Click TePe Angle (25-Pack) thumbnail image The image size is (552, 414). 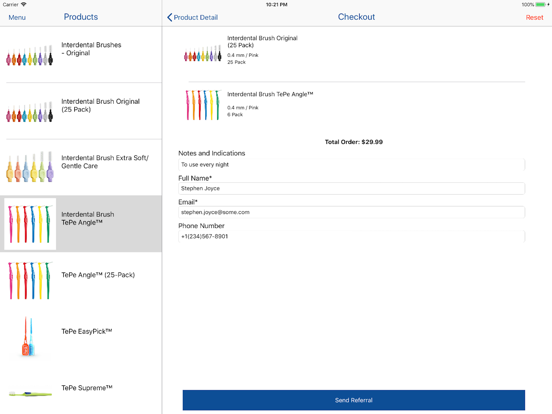(30, 281)
